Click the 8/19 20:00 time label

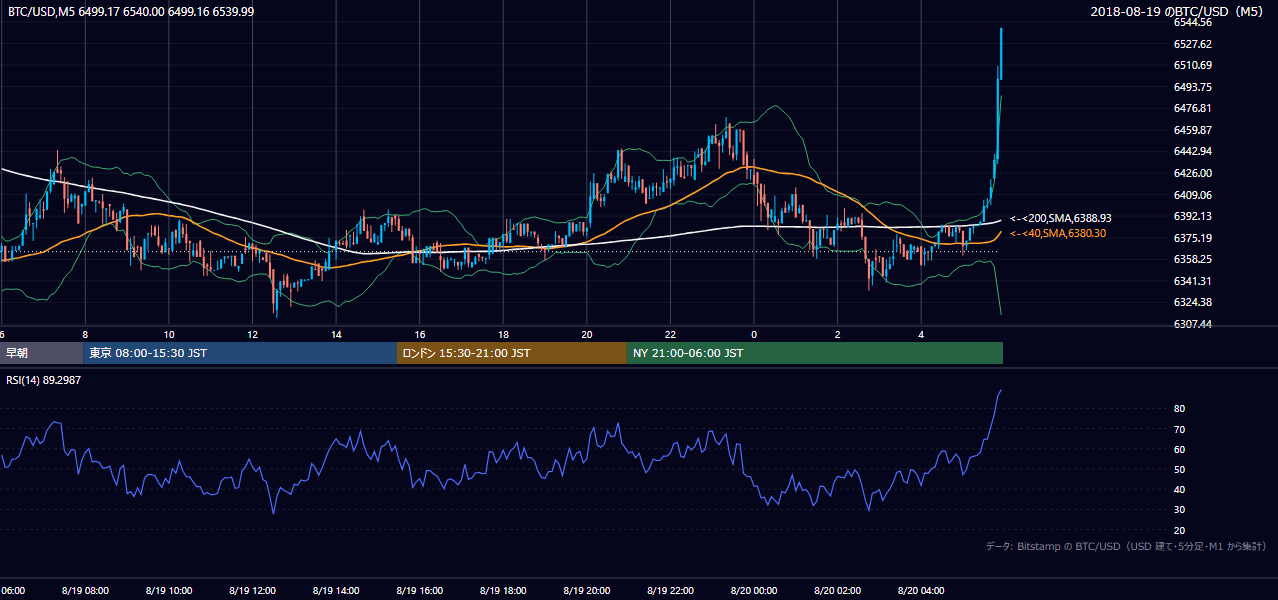pyautogui.click(x=587, y=591)
